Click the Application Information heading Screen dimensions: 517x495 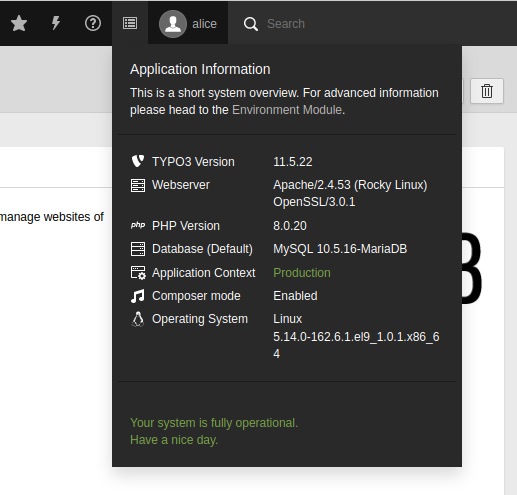pyautogui.click(x=200, y=69)
